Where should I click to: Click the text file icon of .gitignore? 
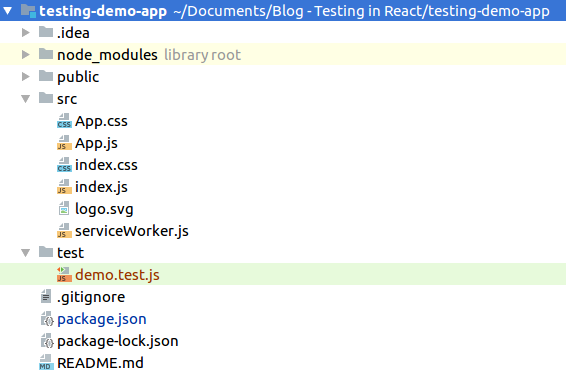pos(46,296)
